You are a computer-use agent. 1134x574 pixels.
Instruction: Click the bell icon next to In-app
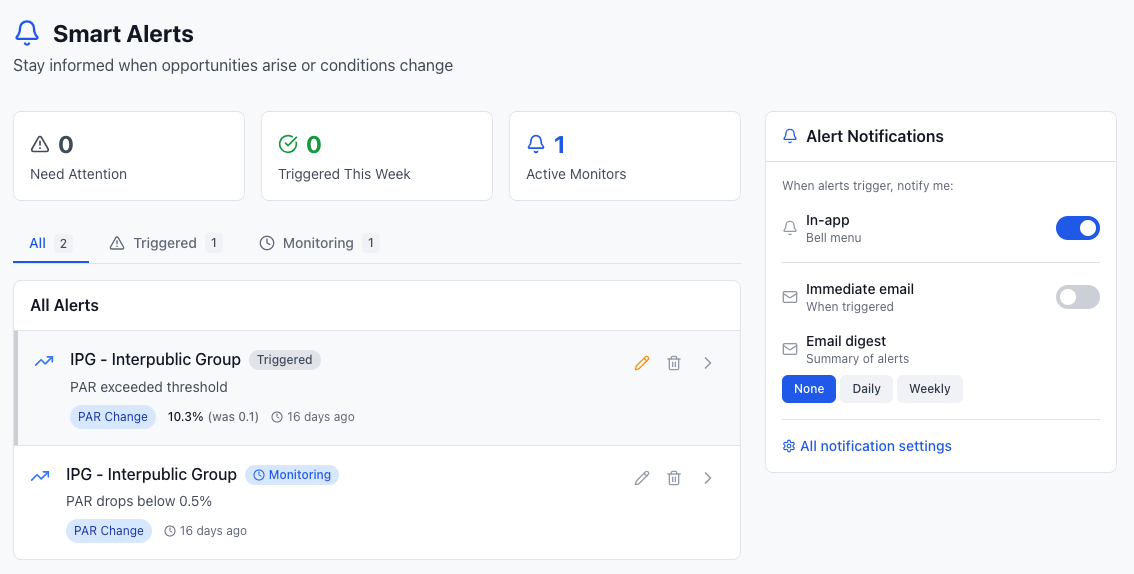790,228
